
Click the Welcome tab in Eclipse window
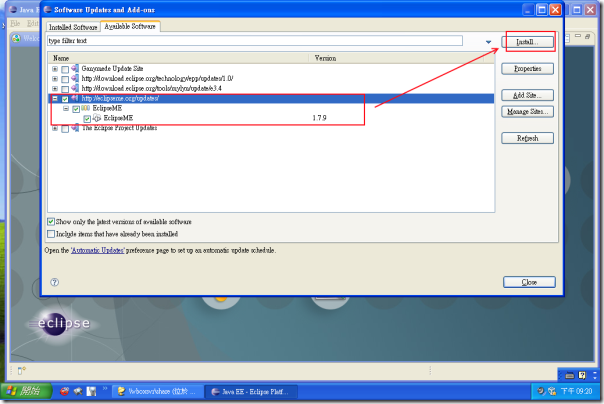pyautogui.click(x=25, y=38)
